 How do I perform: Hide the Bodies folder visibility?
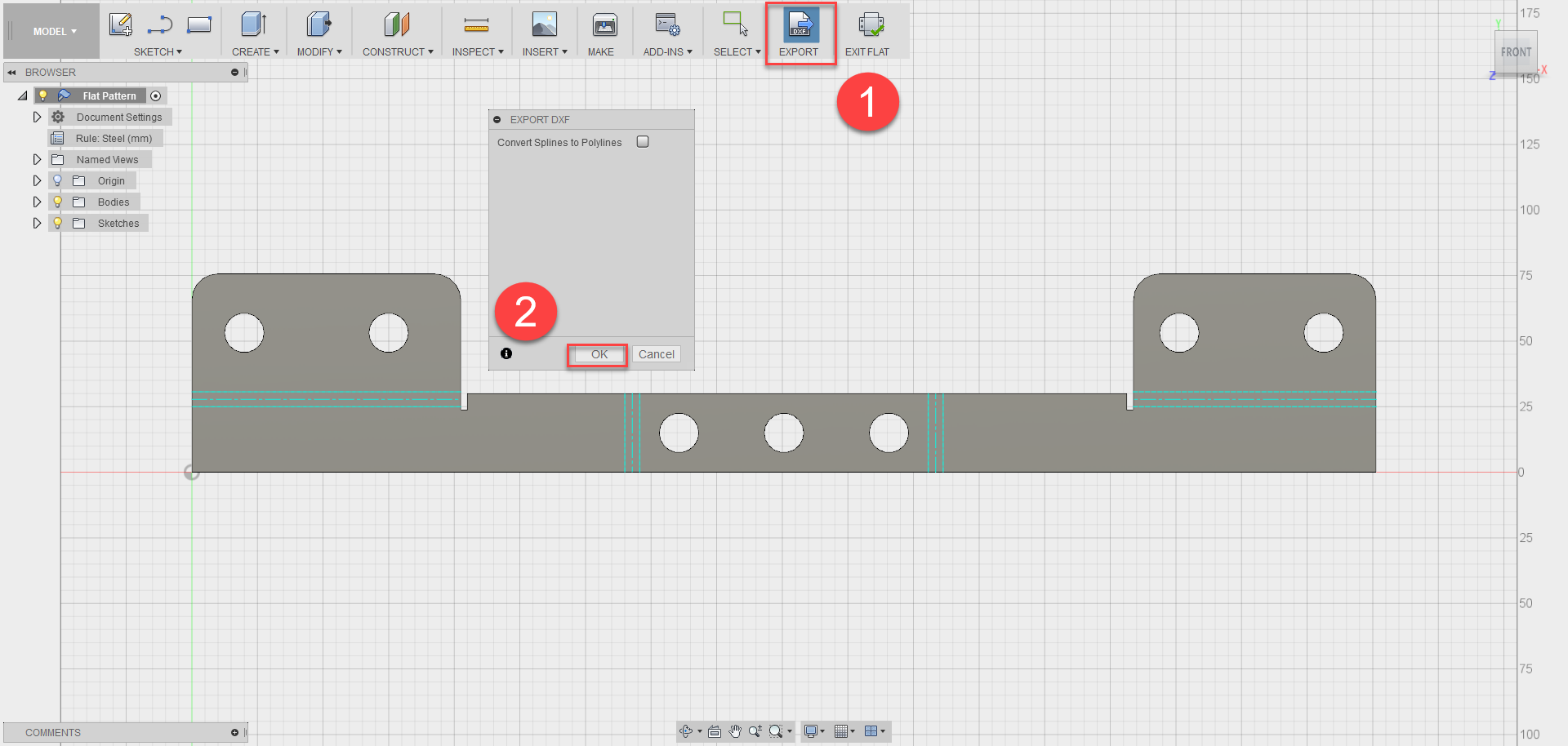(x=56, y=202)
